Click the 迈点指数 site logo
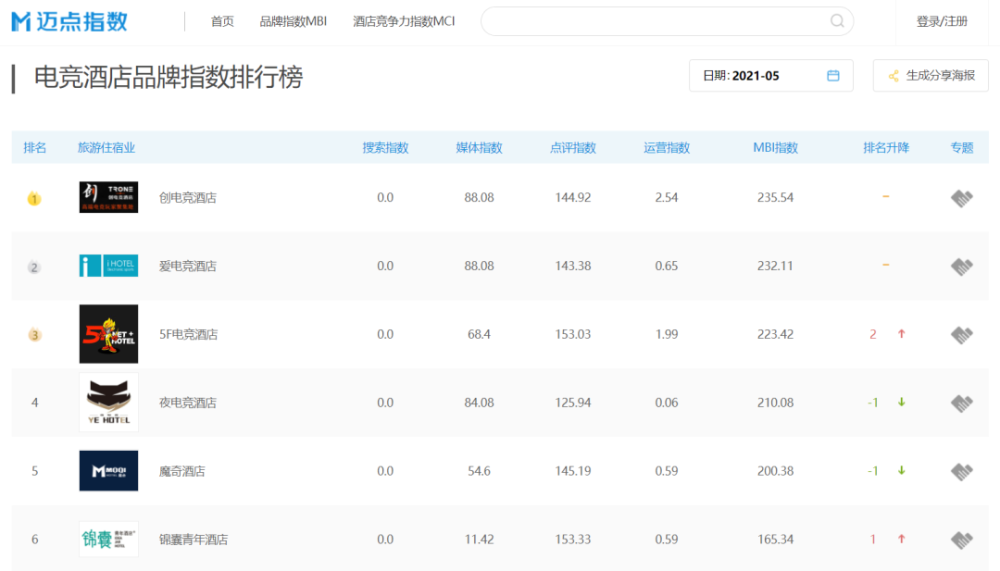The image size is (1000, 571). (70, 21)
